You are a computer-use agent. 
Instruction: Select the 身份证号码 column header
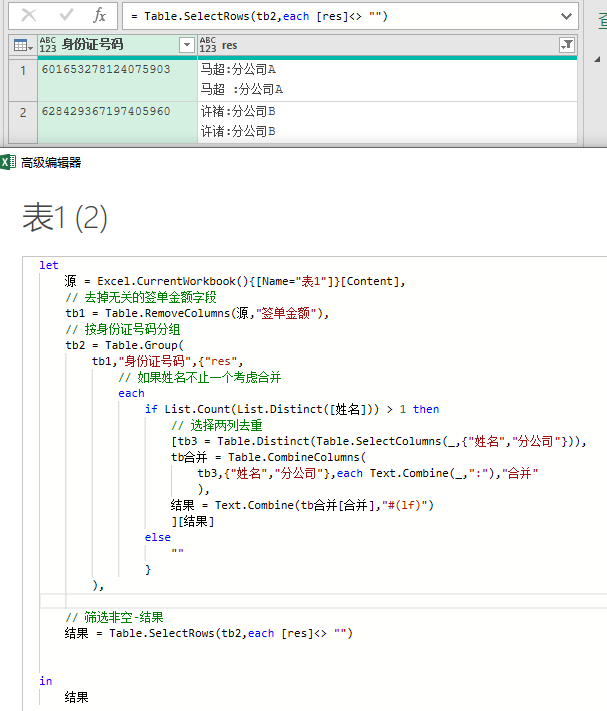point(117,45)
